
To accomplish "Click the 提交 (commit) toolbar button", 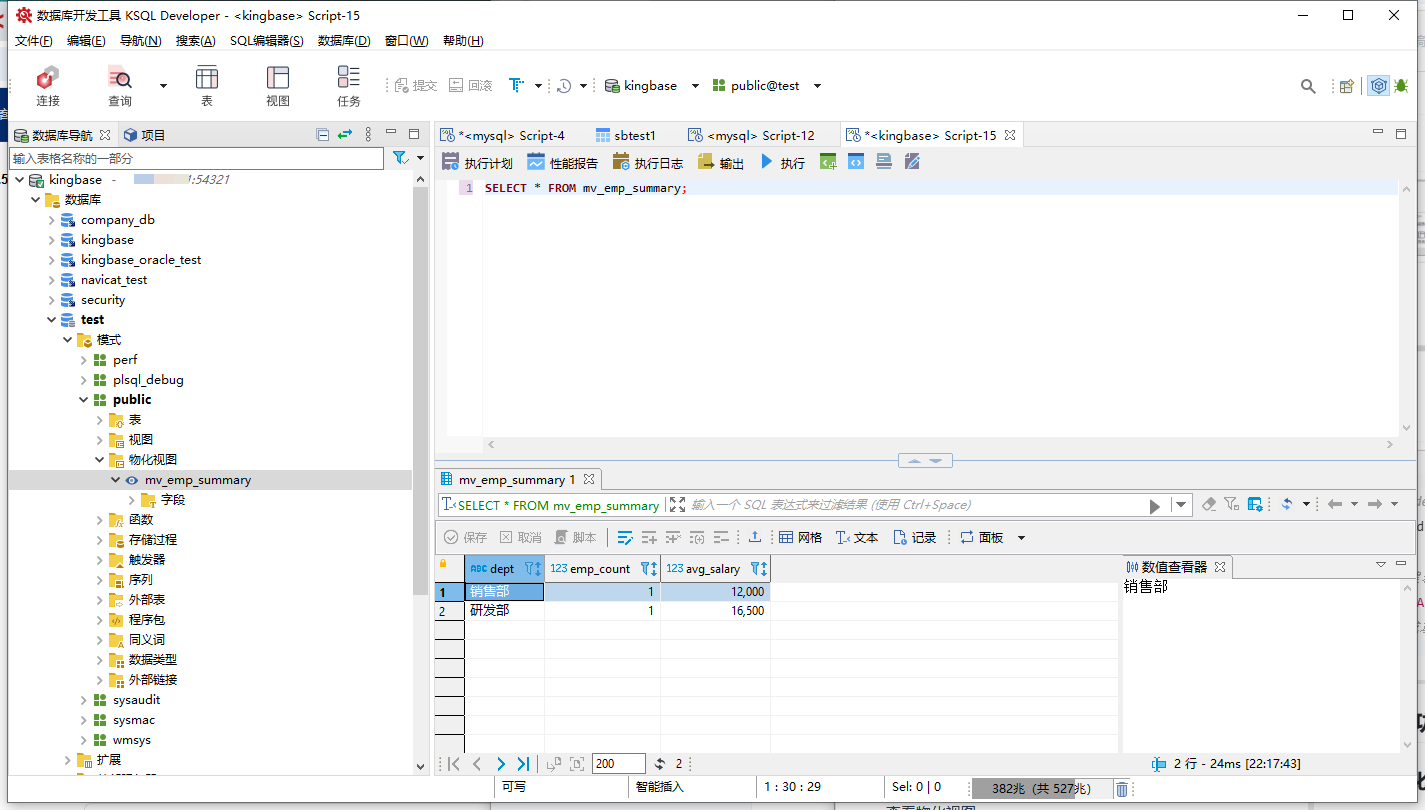I will point(416,86).
